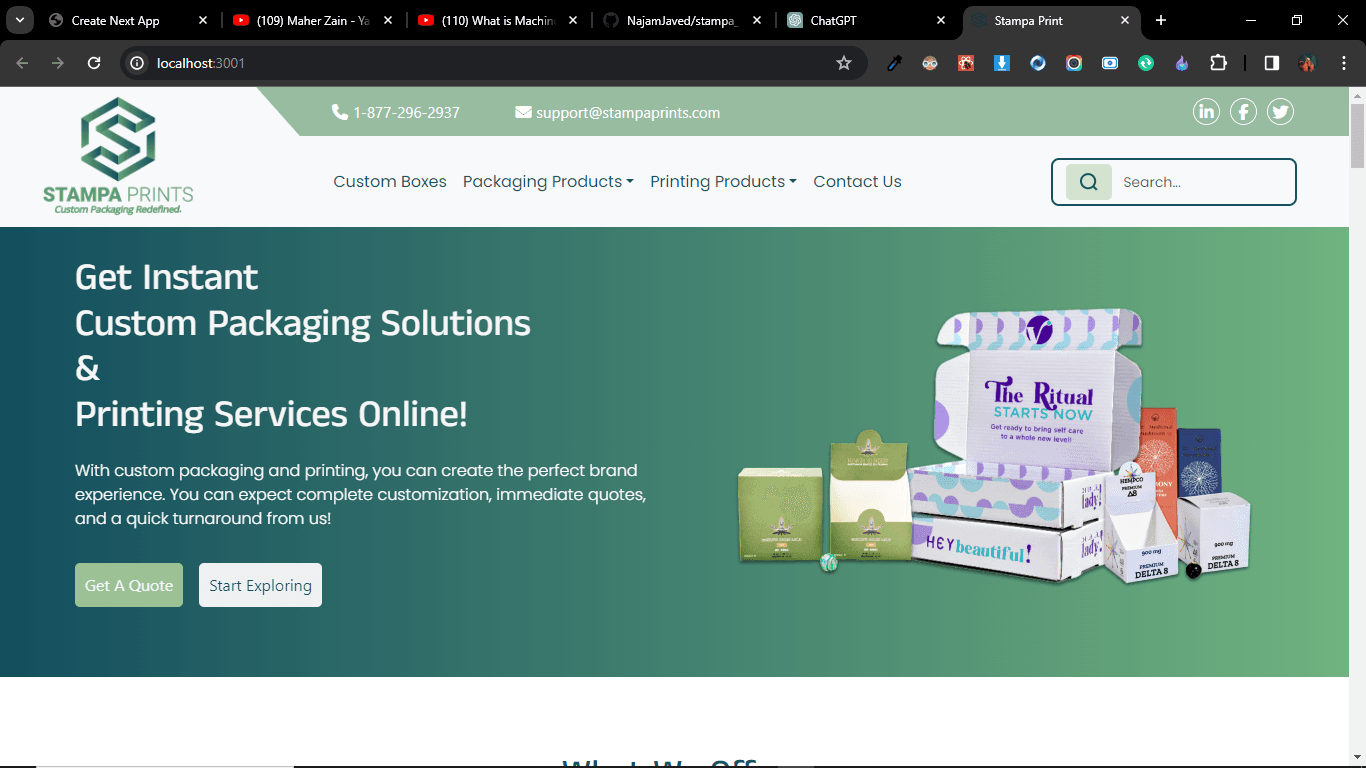Screen dimensions: 1366x768
Task: Click the Stampa Prints logo
Action: coord(118,156)
